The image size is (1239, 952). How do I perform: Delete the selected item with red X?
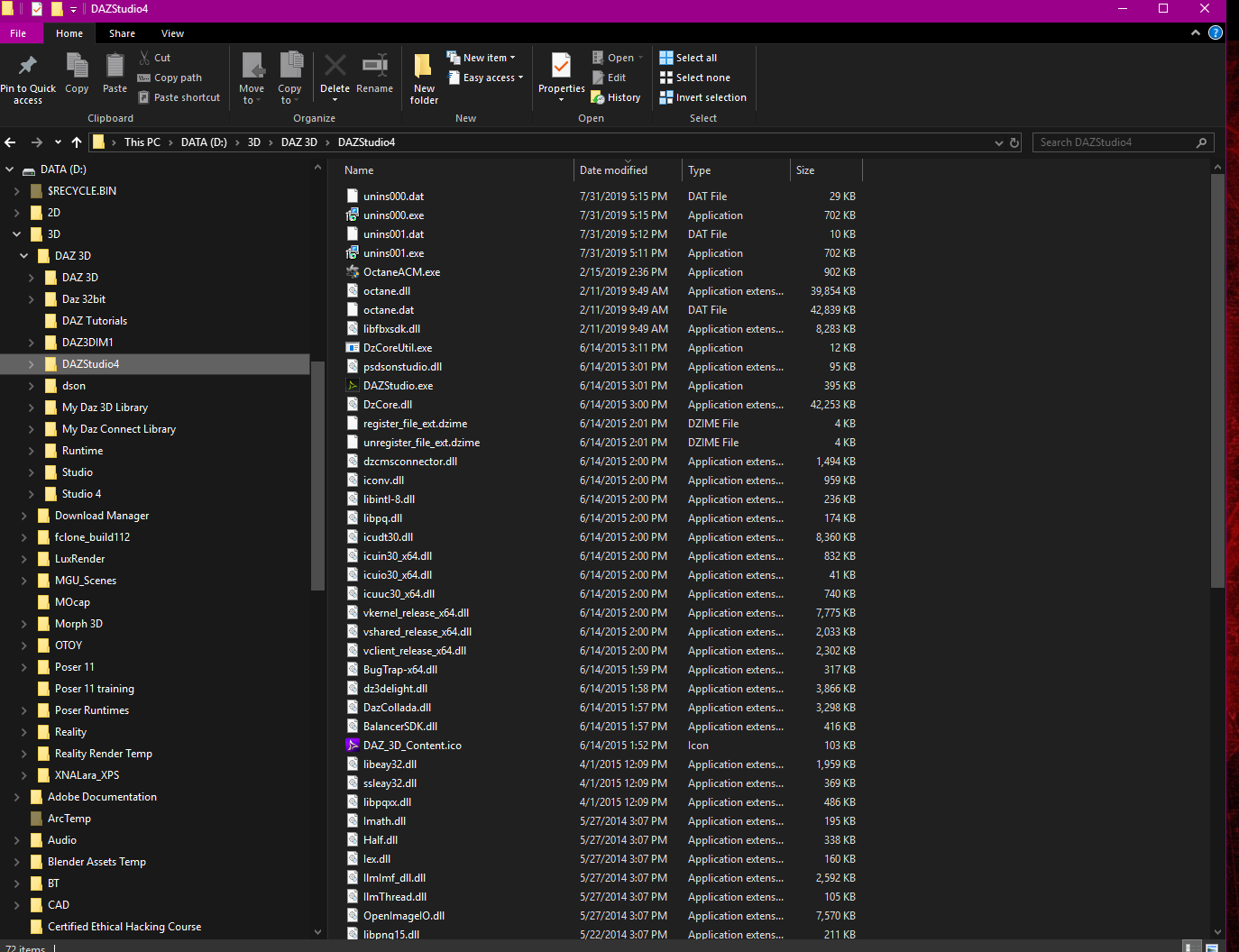(335, 65)
